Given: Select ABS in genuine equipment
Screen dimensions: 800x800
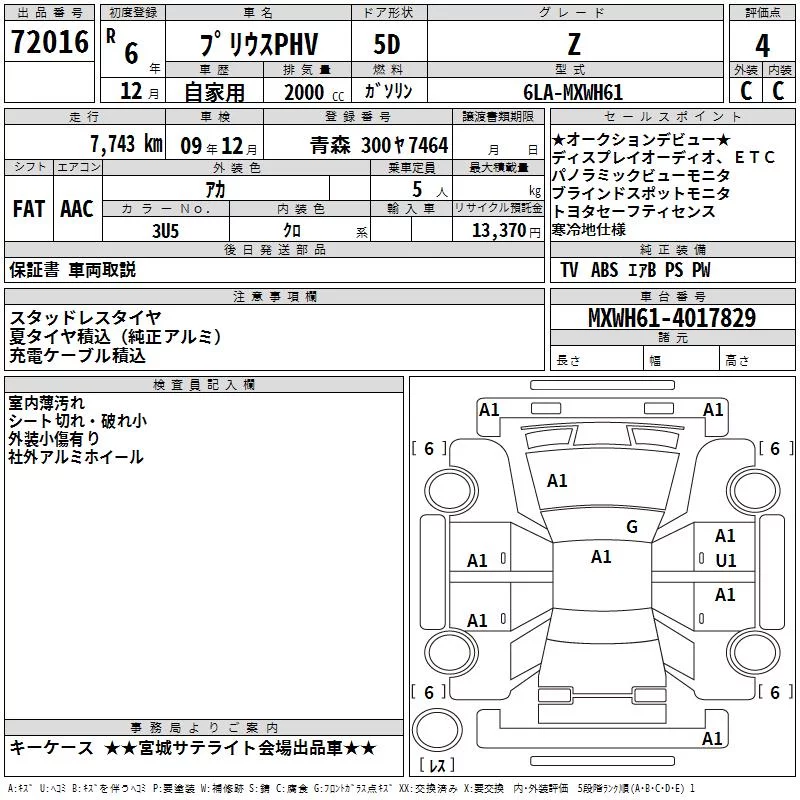Looking at the screenshot, I should [x=605, y=270].
